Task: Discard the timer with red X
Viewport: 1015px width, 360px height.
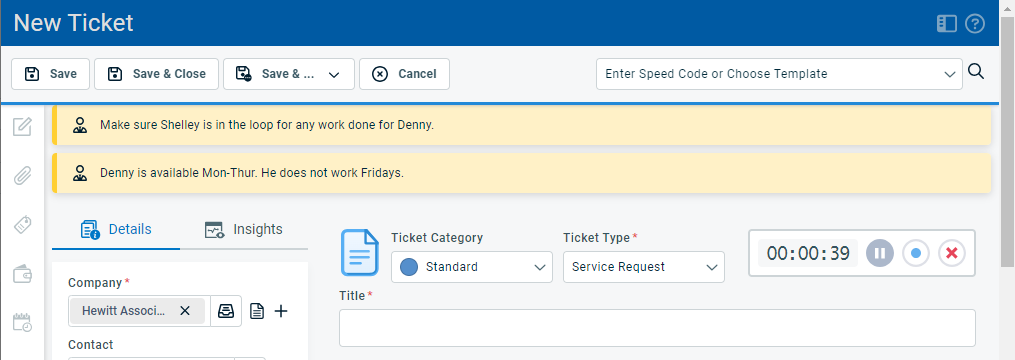Action: click(952, 253)
